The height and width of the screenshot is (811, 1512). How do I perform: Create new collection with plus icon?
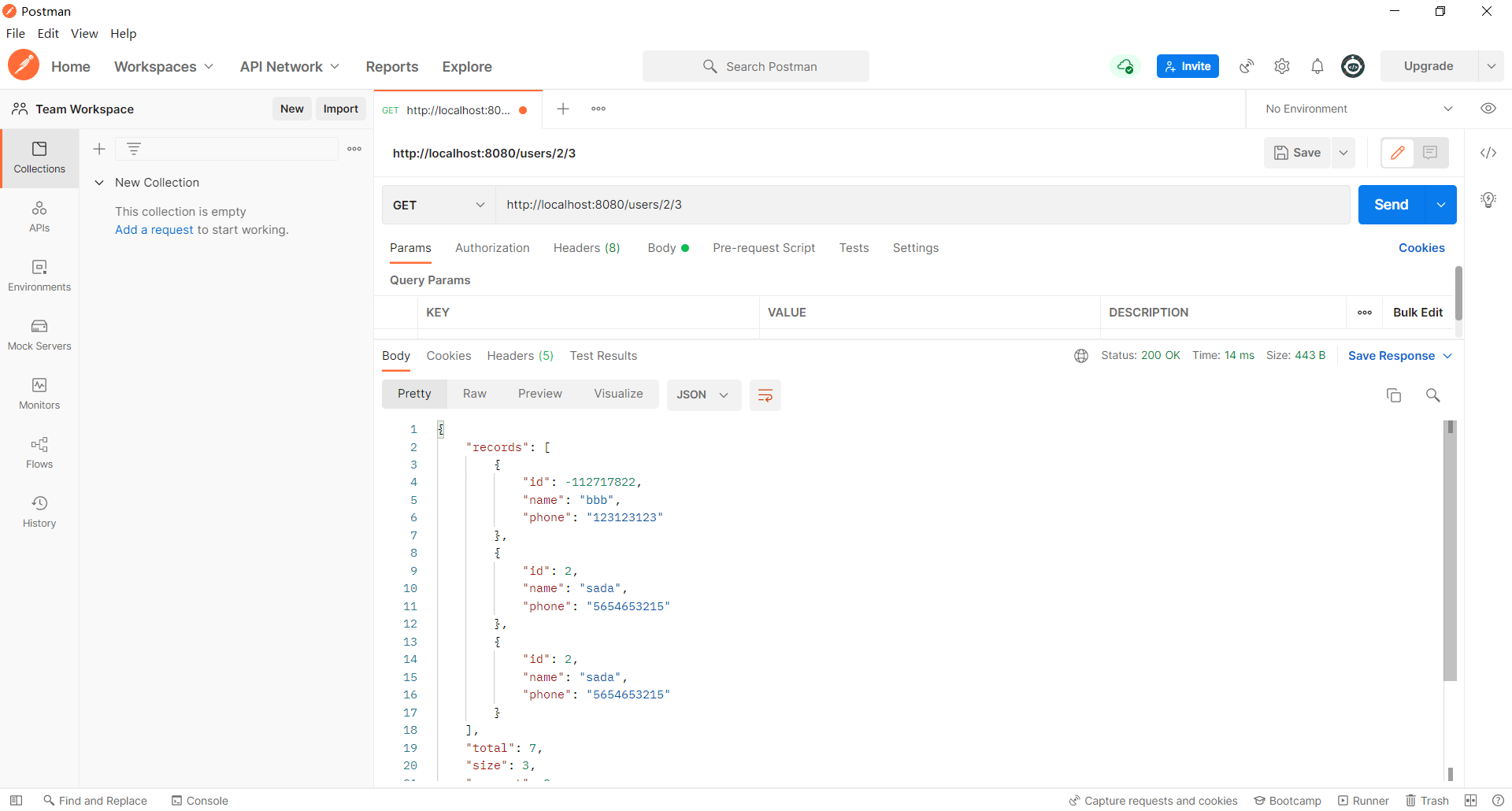tap(99, 149)
